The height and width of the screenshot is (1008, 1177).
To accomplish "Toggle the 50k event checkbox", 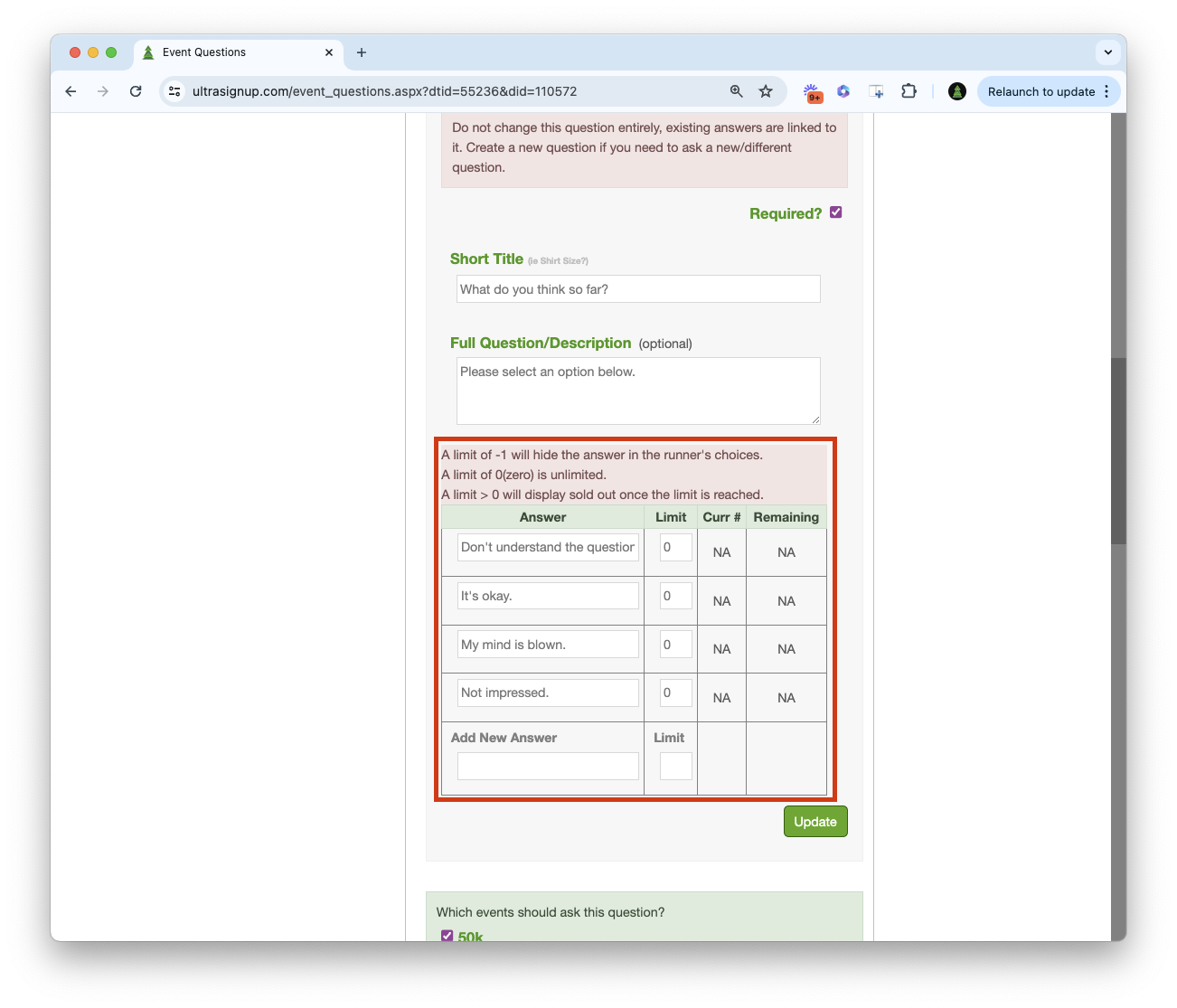I will click(x=447, y=936).
